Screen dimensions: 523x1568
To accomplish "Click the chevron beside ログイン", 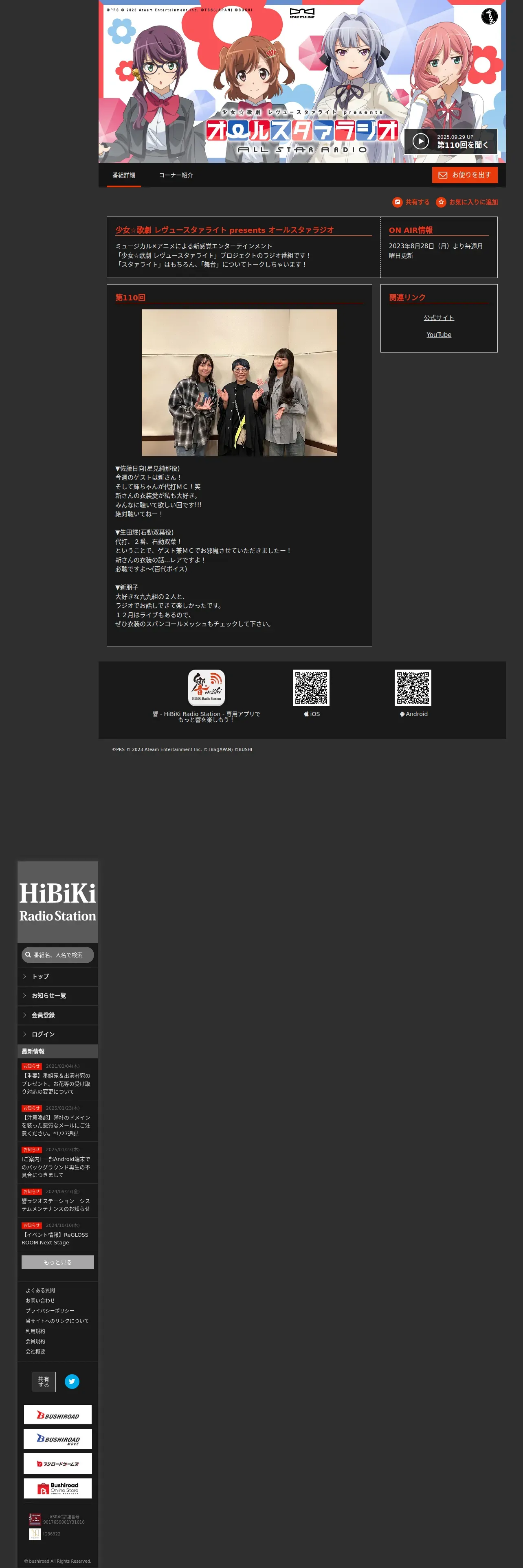I will click(x=24, y=1034).
